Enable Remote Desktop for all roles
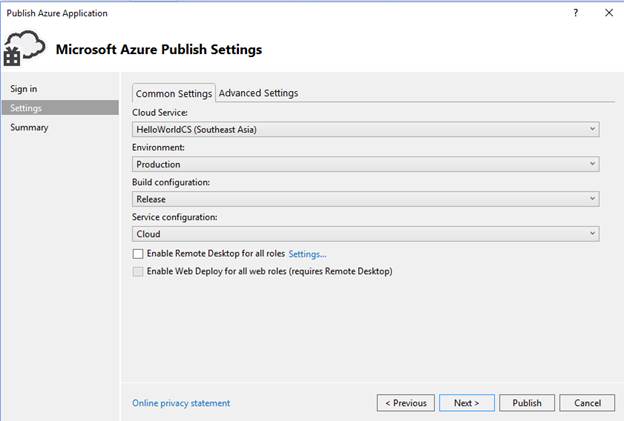 (138, 254)
